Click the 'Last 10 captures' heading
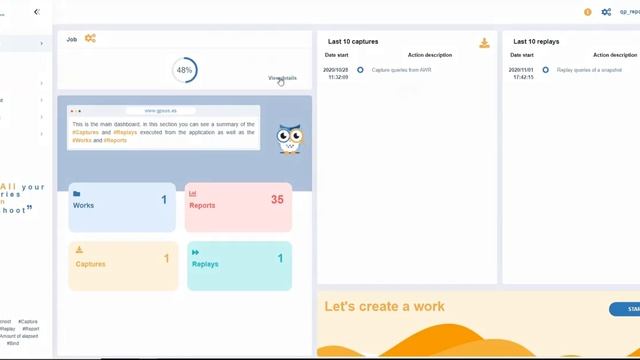 click(353, 42)
